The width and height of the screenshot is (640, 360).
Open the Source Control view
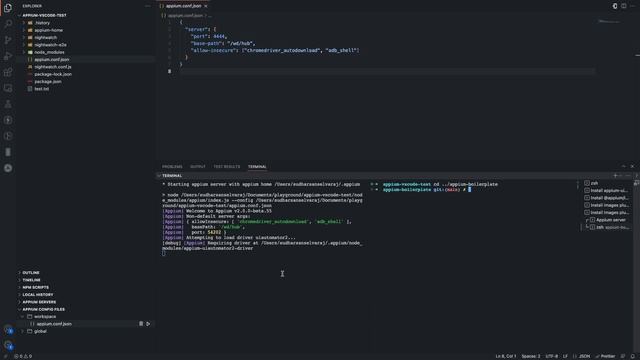(x=8, y=40)
